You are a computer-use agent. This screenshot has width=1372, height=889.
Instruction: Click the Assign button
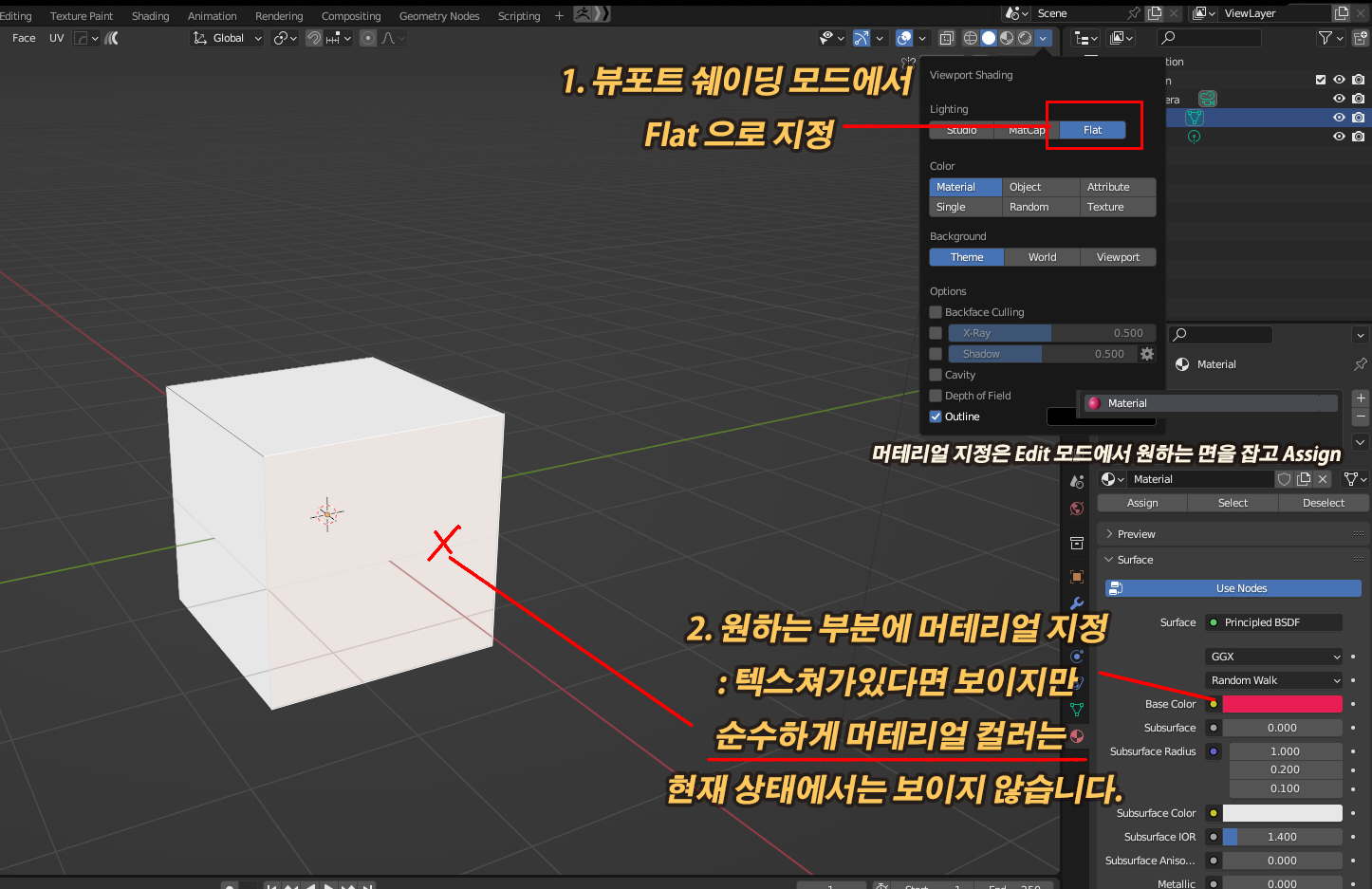point(1142,503)
